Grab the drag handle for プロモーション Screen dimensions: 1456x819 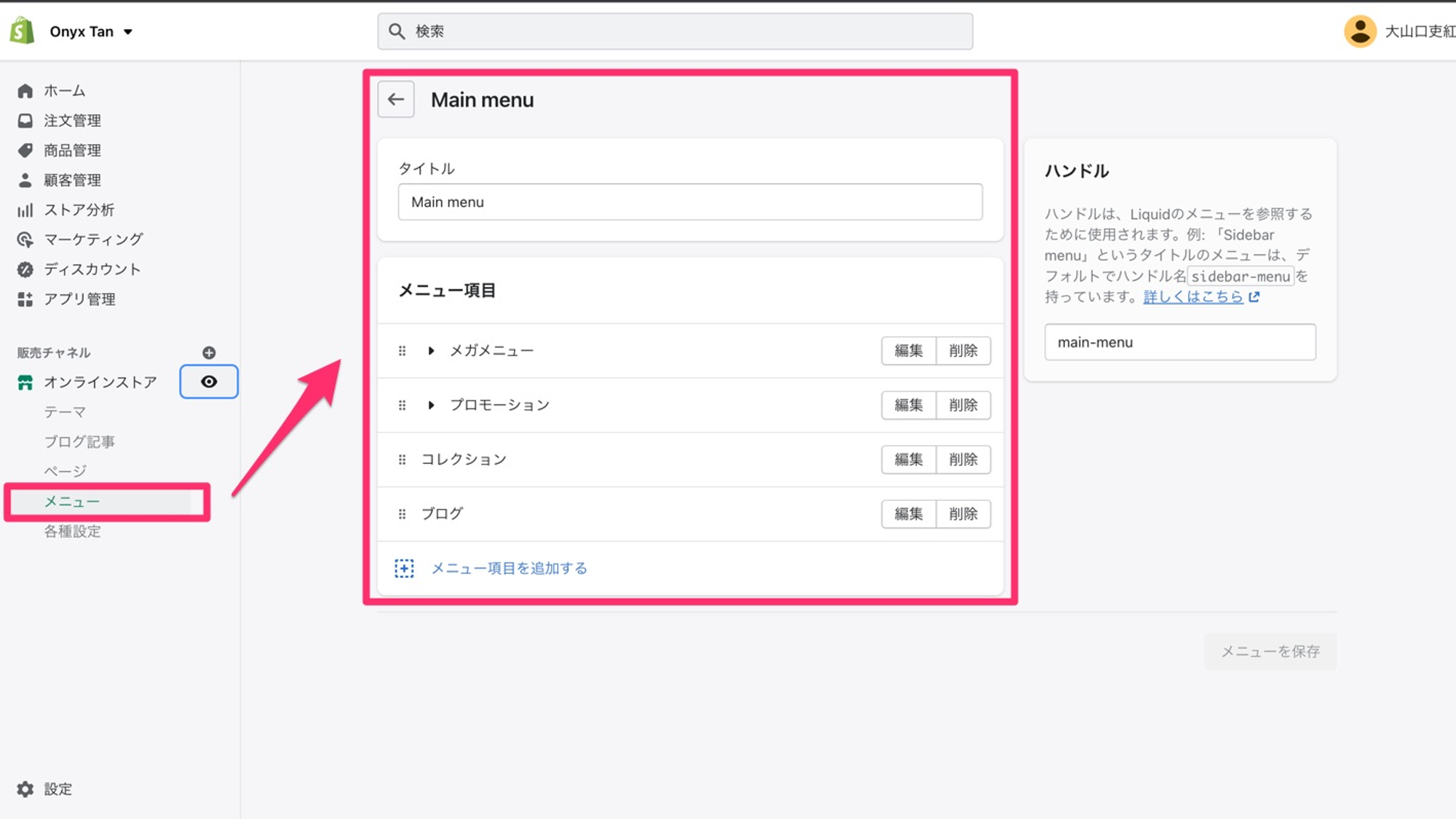click(402, 405)
